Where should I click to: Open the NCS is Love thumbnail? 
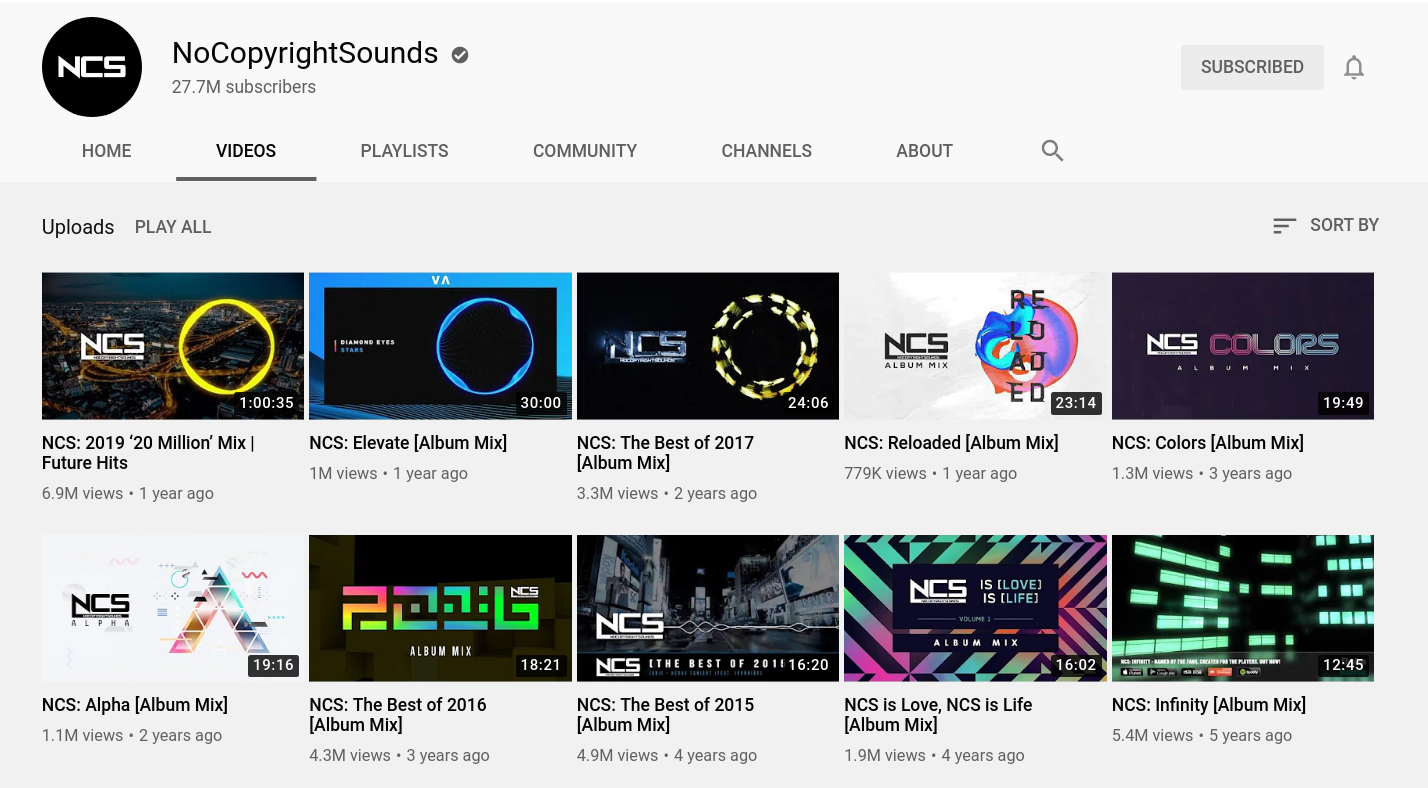[x=975, y=608]
